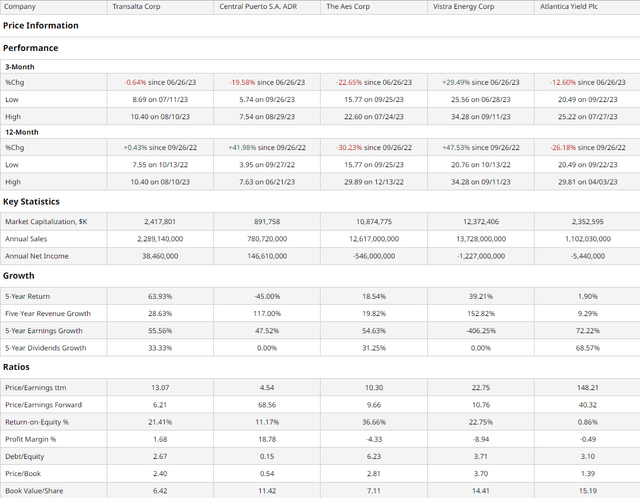Click the Price/Earnings Forward row label

[x=43, y=405]
